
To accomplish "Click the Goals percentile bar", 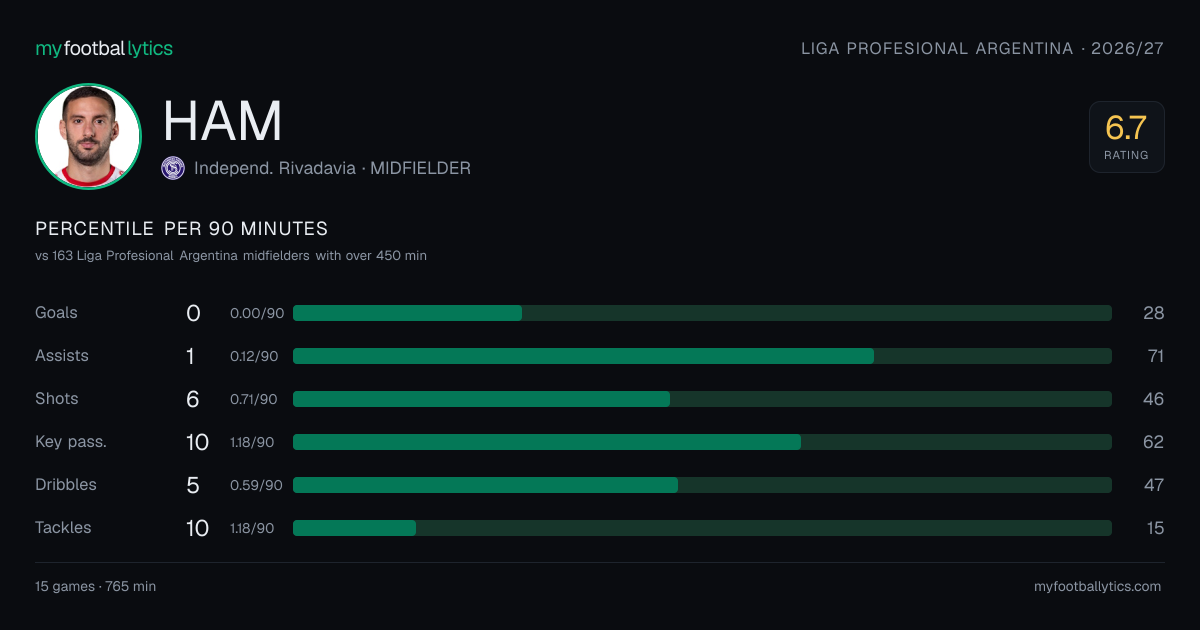I will (x=702, y=313).
